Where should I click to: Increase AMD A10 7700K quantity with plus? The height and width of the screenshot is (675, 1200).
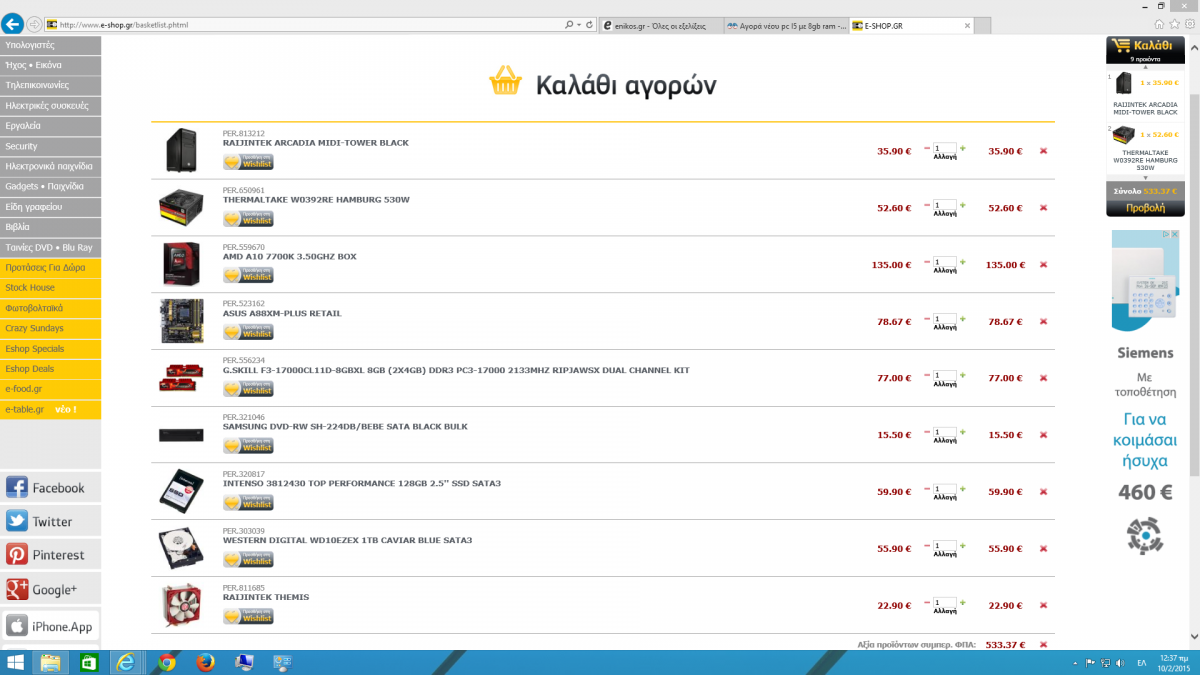[x=963, y=262]
